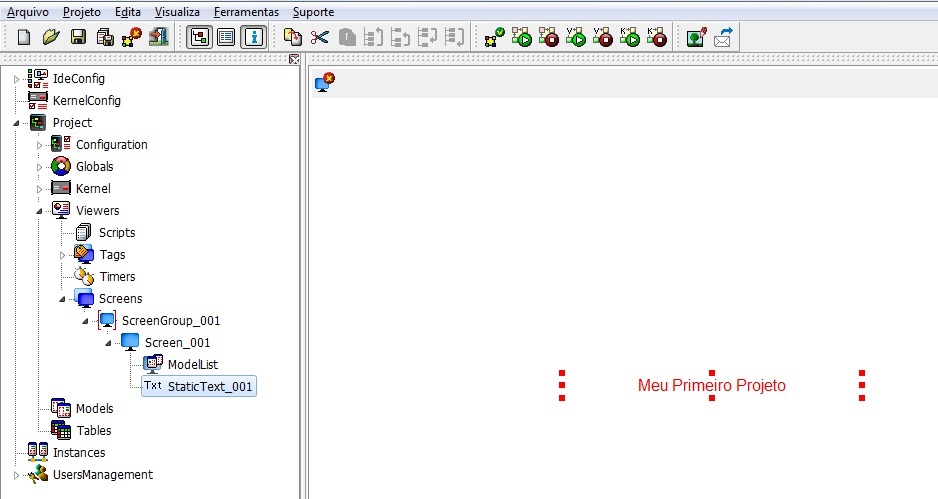This screenshot has height=499, width=938.
Task: Open the Arquivo menu
Action: pos(28,12)
